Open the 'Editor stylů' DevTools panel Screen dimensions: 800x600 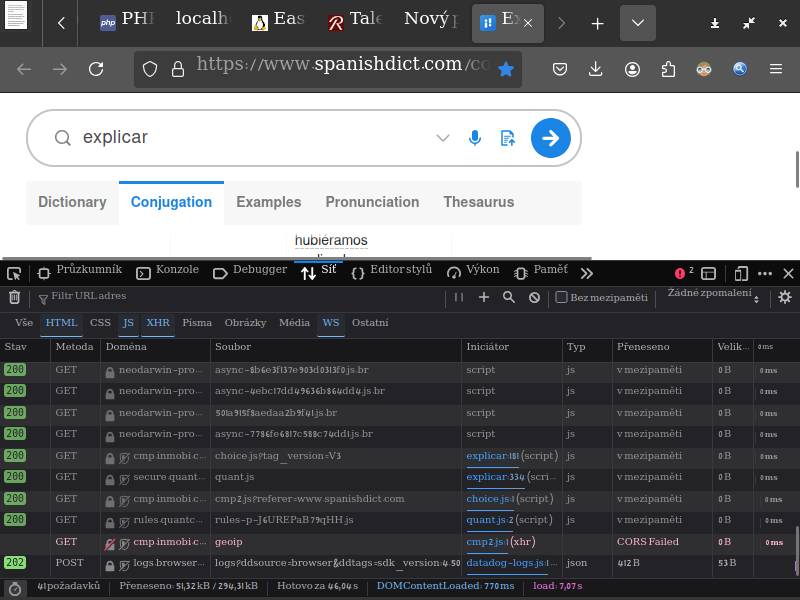tap(392, 272)
